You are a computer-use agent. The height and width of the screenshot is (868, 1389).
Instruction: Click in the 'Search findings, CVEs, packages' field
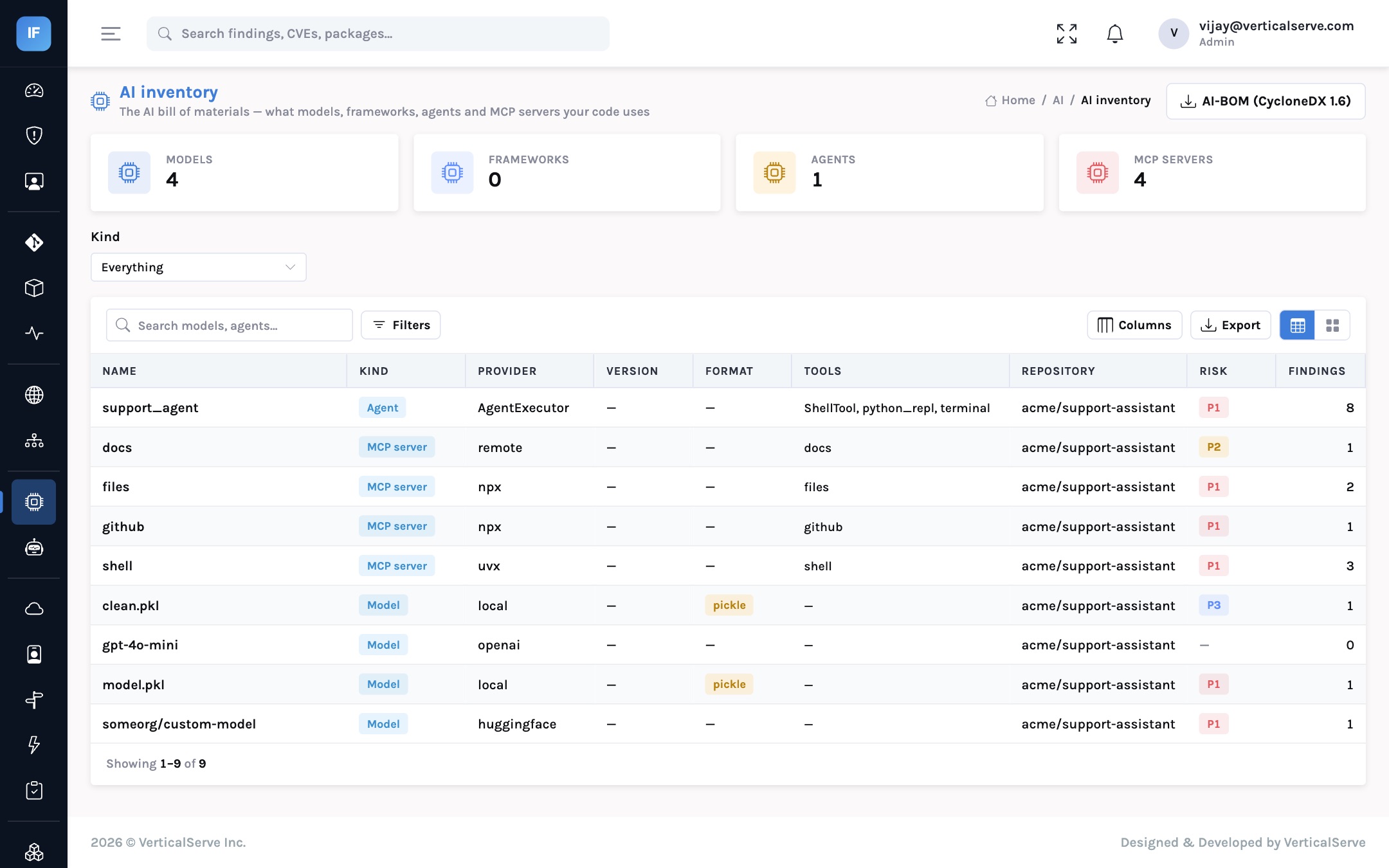point(378,33)
